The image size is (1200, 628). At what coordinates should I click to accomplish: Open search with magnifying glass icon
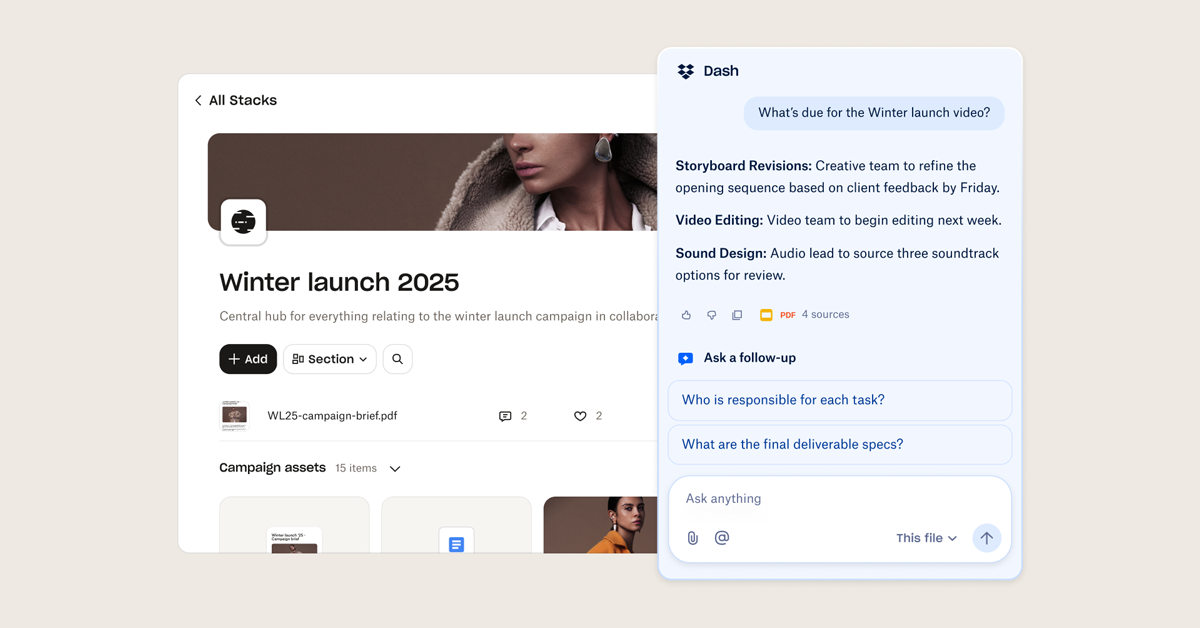pos(397,359)
